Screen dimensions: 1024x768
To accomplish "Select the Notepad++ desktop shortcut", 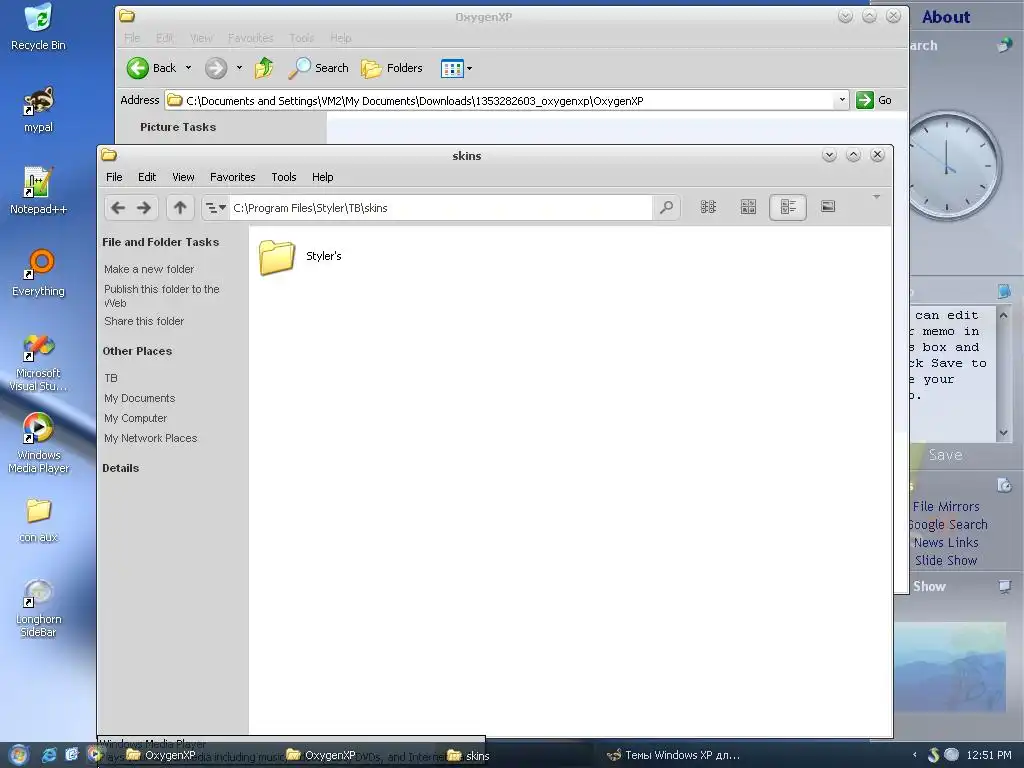I will (x=38, y=191).
